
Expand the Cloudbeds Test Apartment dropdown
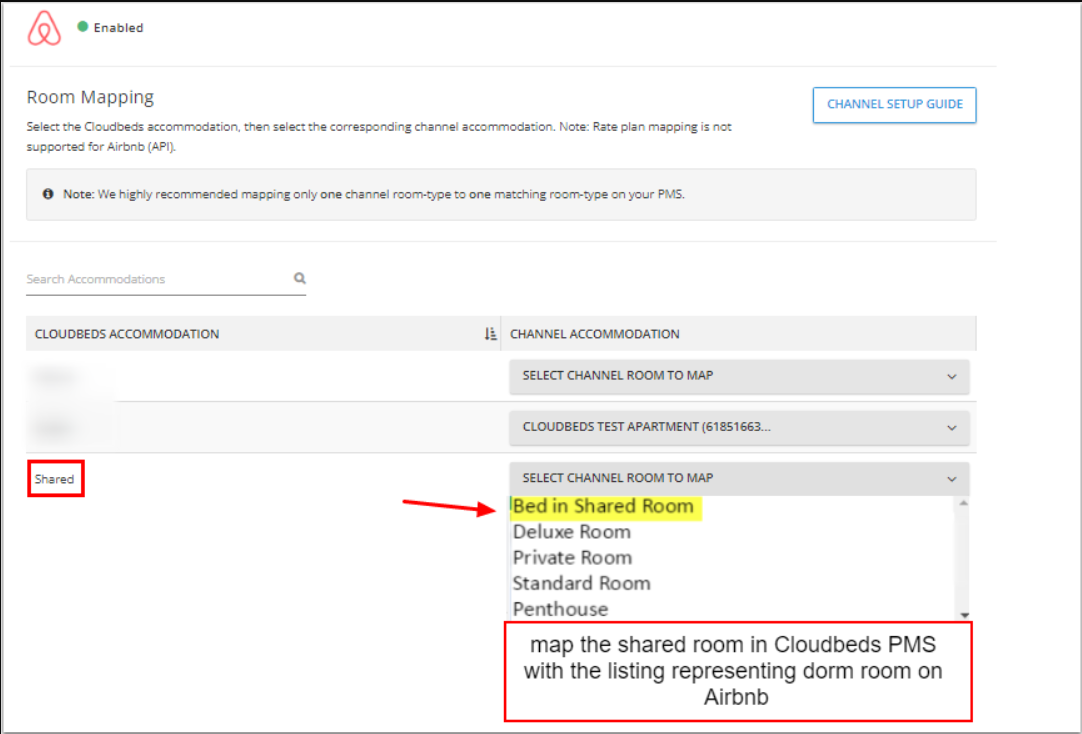pyautogui.click(x=738, y=427)
